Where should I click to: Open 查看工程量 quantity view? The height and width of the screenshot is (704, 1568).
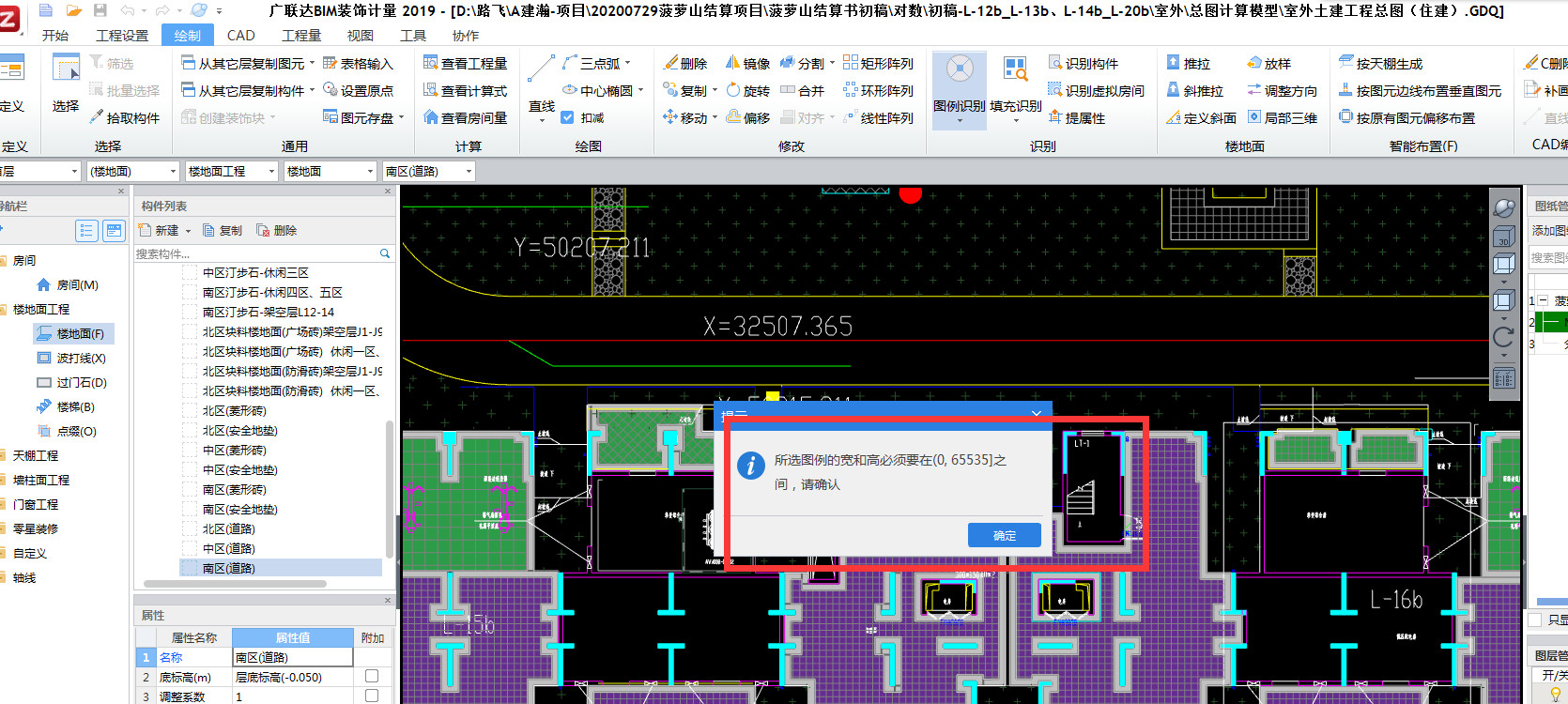pyautogui.click(x=466, y=63)
